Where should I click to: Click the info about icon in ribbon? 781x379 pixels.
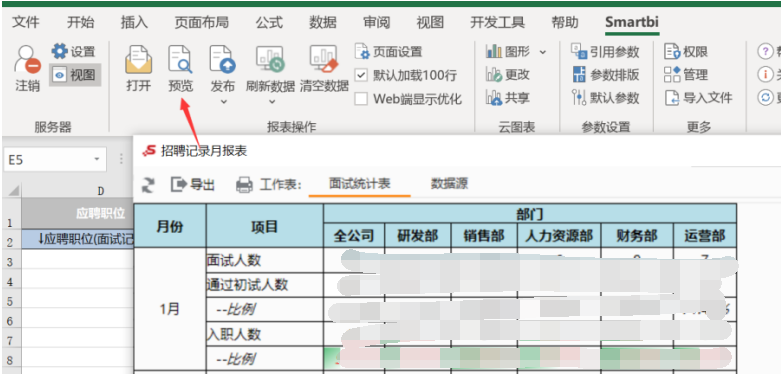[x=765, y=75]
